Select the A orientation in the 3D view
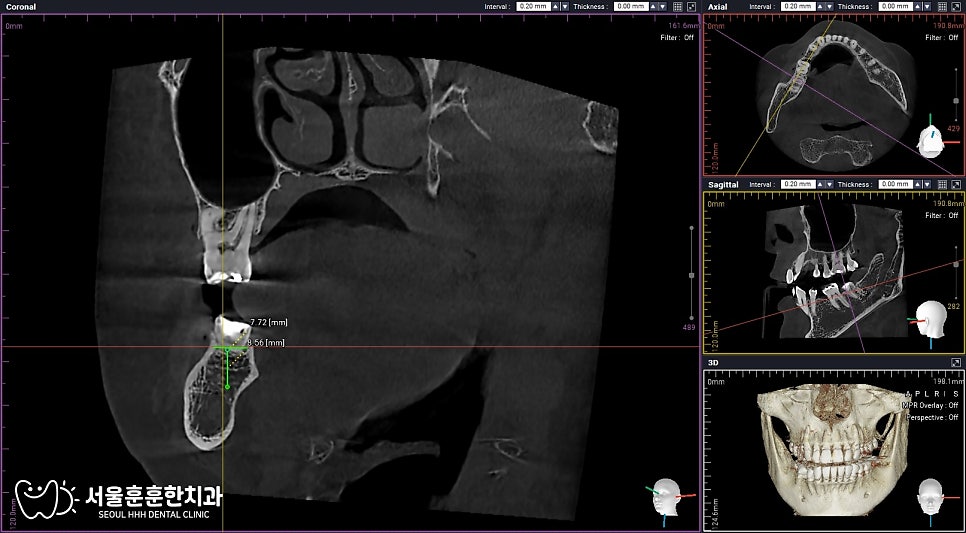The height and width of the screenshot is (533, 966). pyautogui.click(x=907, y=393)
